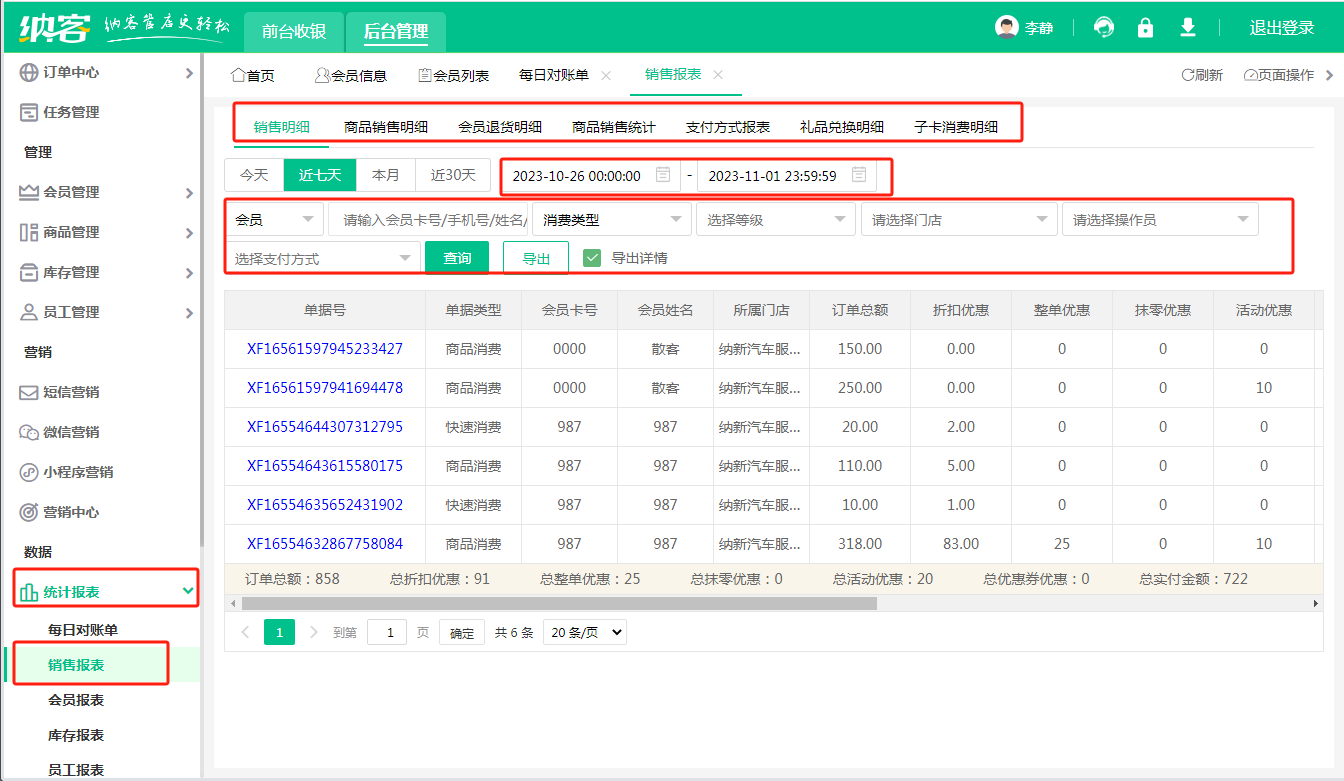Click the lock screen icon
This screenshot has width=1344, height=781.
coord(1146,28)
